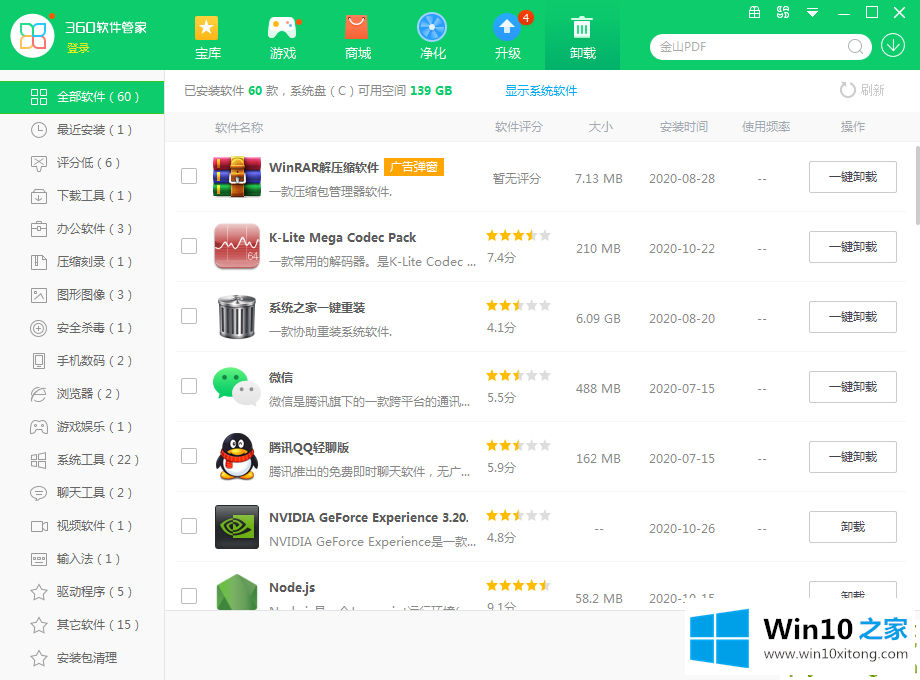Open the skin/gift icon in title bar
The image size is (920, 680).
755,12
